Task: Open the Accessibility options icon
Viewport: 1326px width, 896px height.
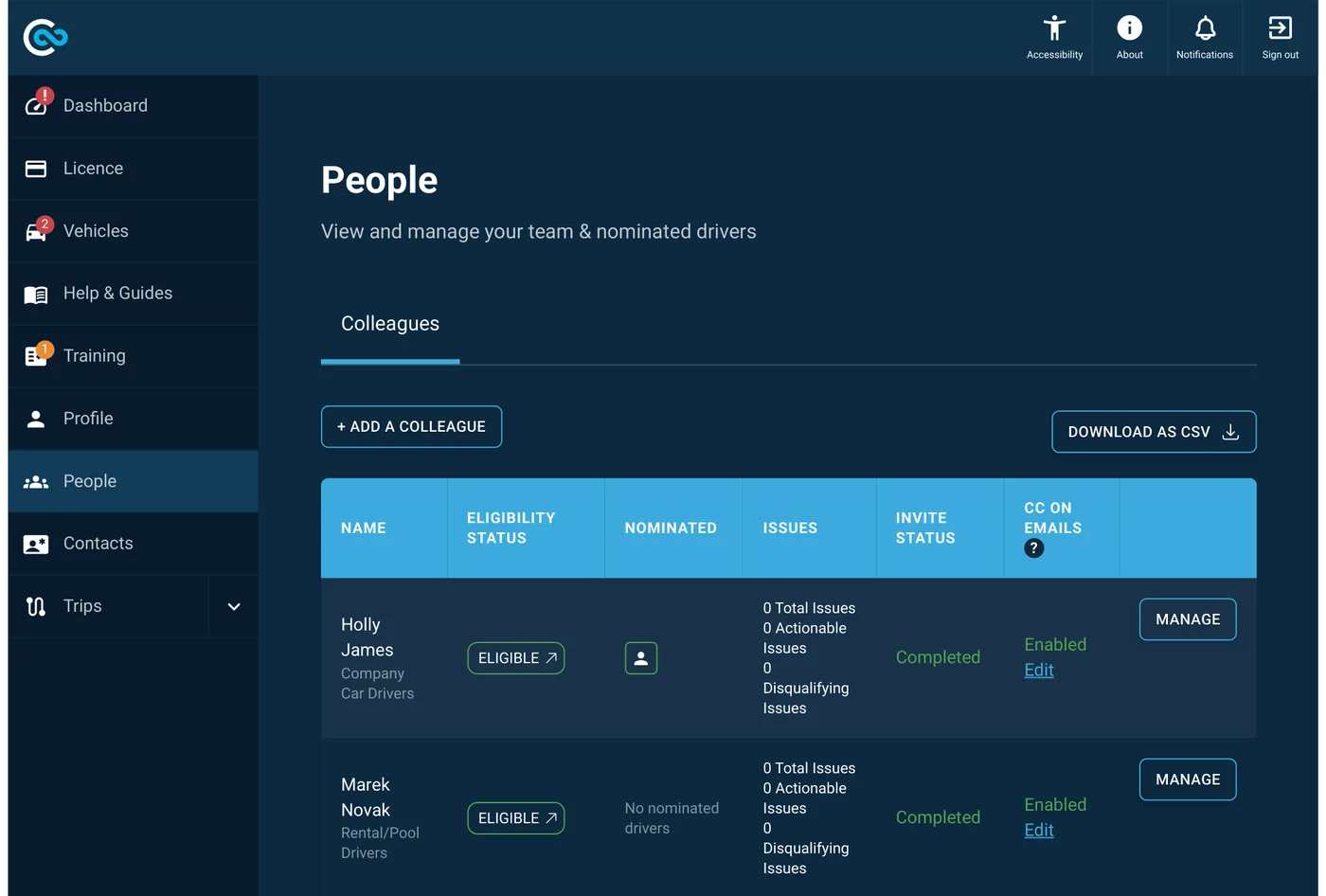Action: (x=1054, y=28)
